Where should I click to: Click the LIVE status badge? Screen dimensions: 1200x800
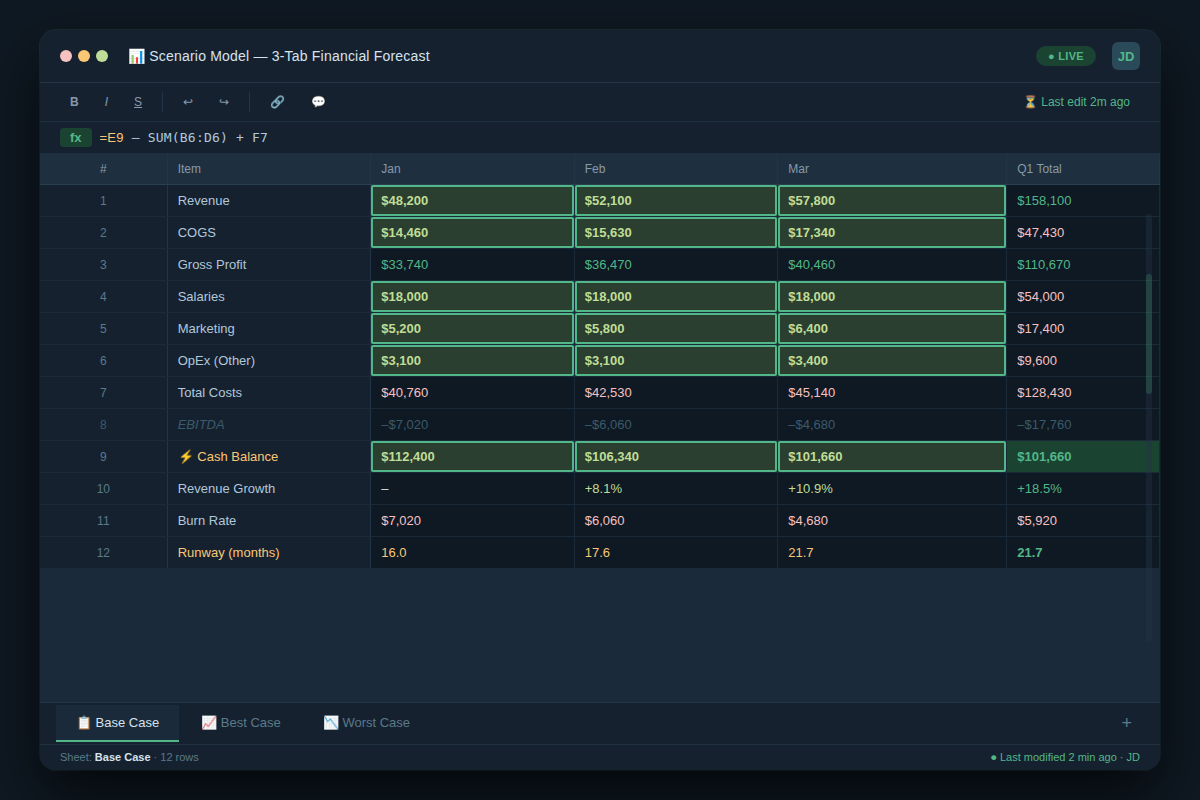1066,56
